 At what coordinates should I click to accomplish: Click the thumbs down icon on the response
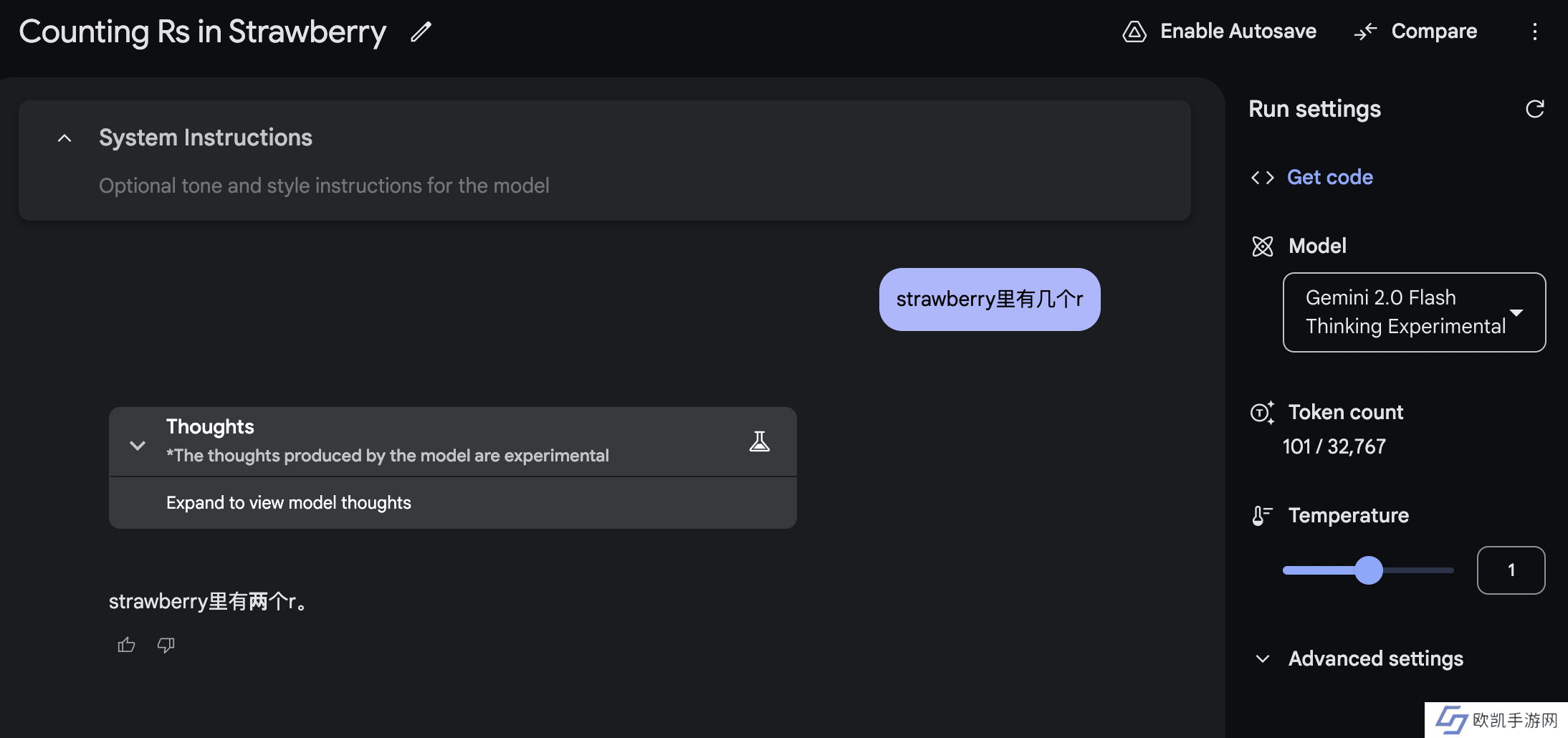click(x=166, y=645)
